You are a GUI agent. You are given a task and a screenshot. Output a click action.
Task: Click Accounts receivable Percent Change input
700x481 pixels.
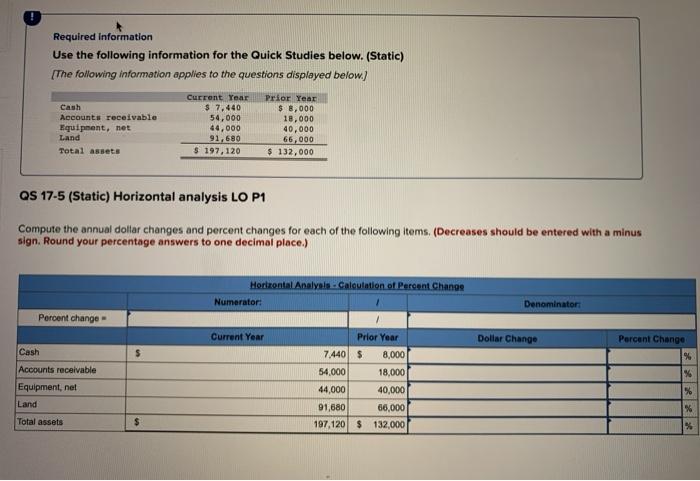645,373
